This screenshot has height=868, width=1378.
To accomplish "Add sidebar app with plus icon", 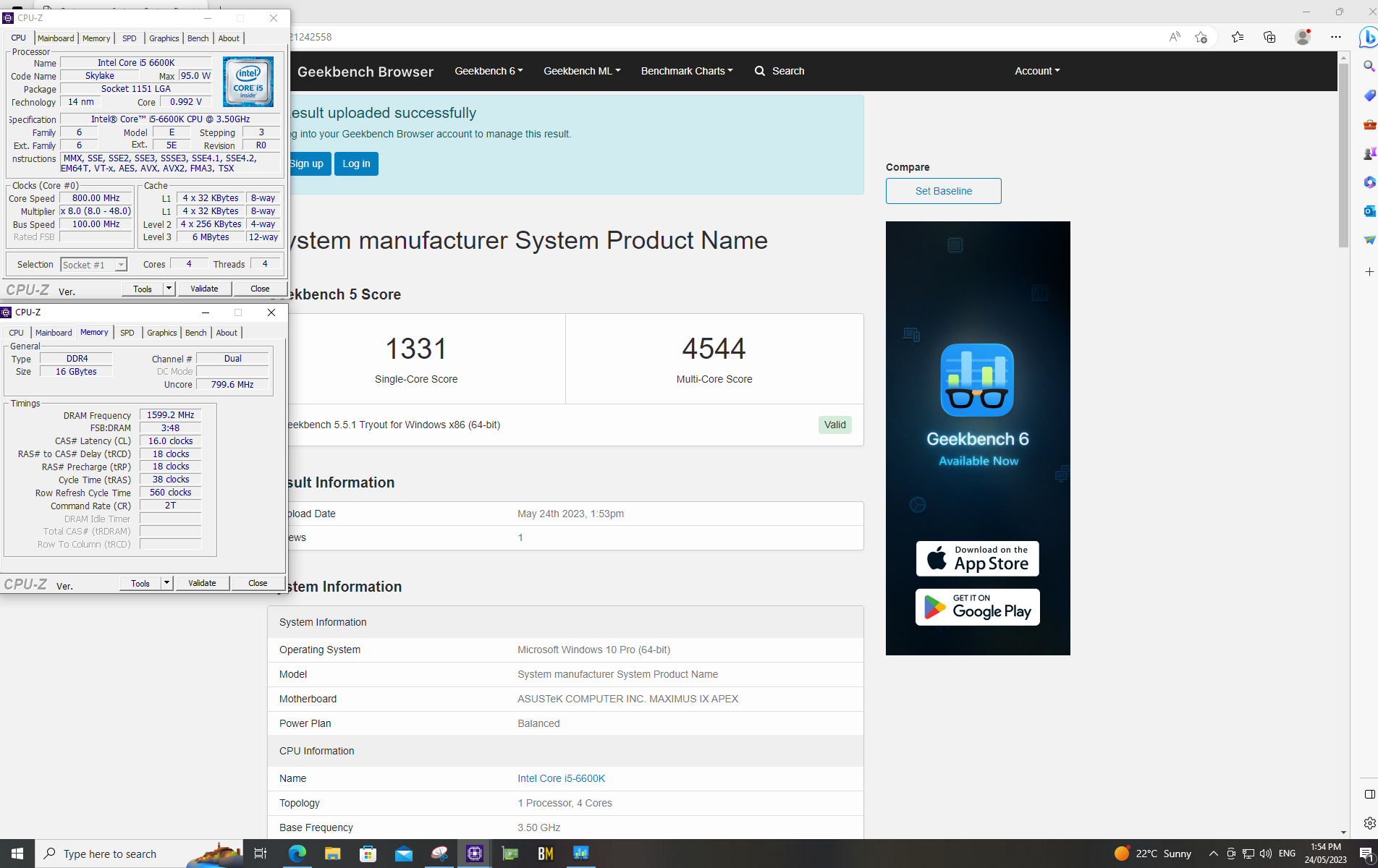I will pos(1369,272).
